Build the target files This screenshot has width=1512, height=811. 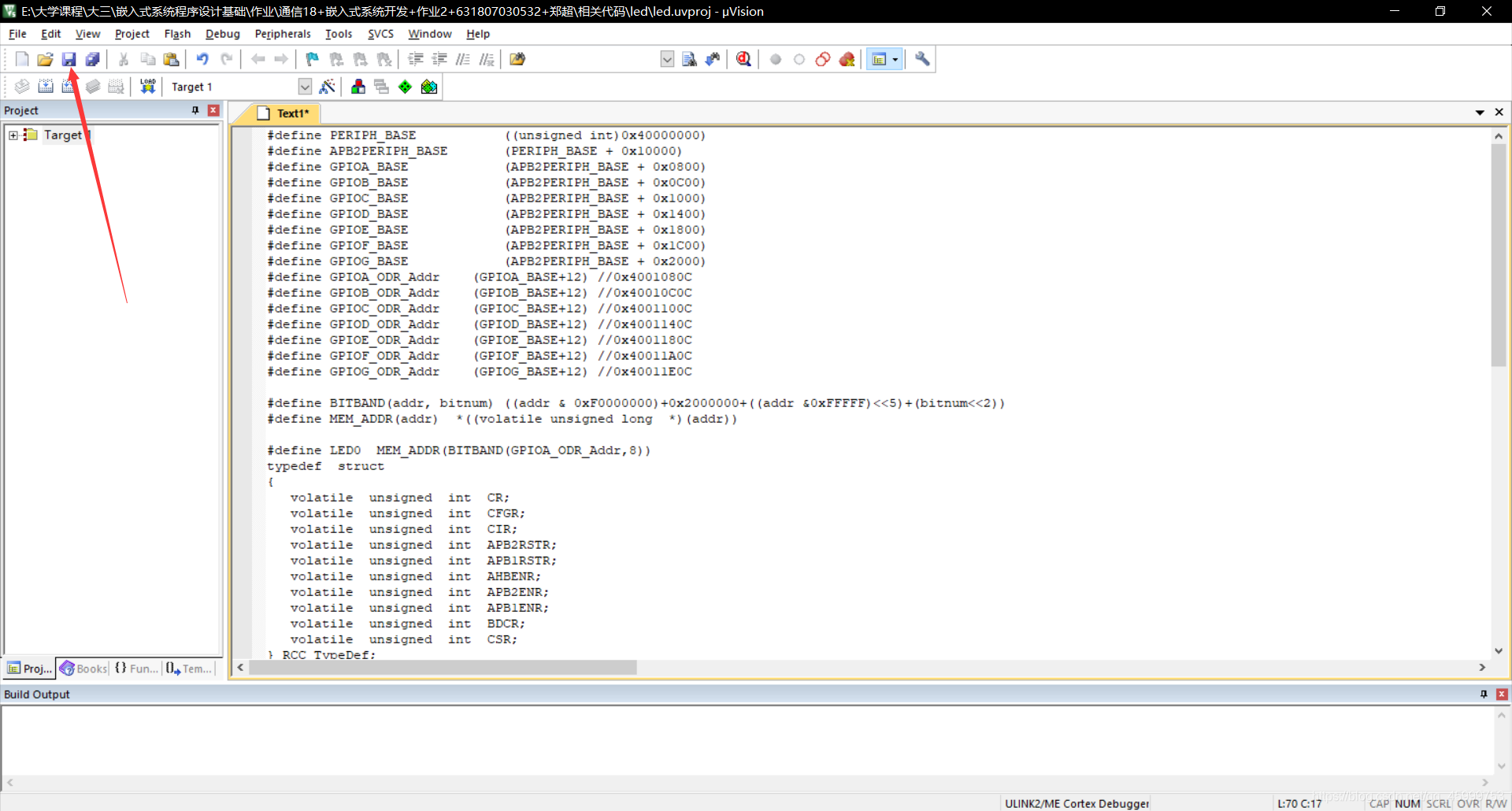pos(46,87)
